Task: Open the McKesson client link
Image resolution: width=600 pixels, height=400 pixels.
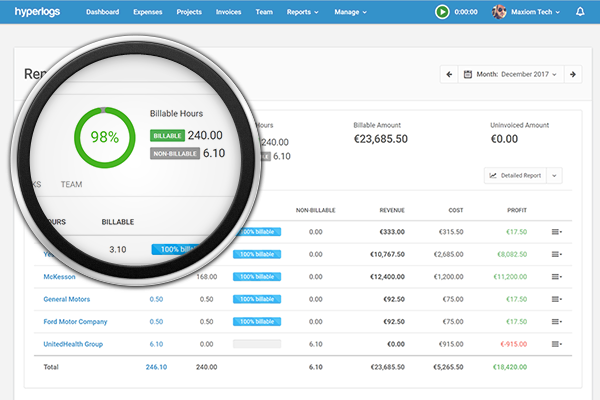Action: 59,277
